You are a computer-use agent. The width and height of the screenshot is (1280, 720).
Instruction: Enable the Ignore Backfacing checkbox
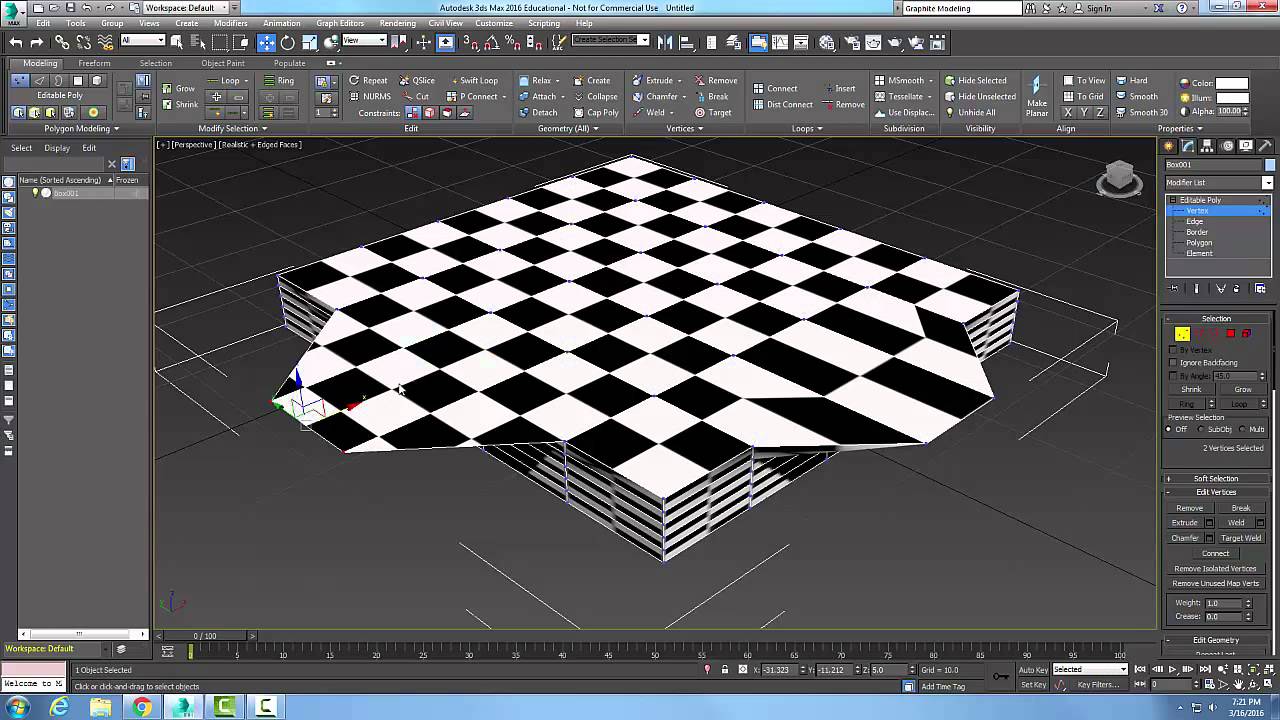click(1174, 363)
